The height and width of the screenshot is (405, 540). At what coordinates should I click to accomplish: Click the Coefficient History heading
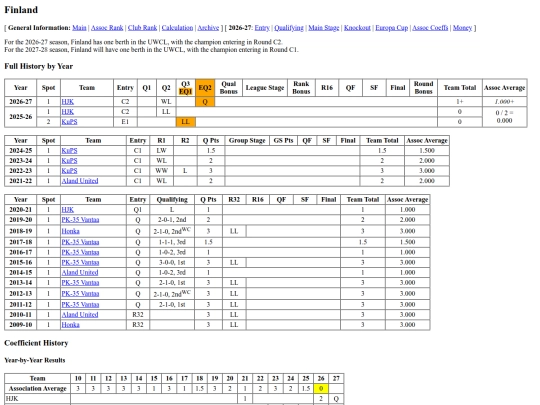tap(36, 343)
